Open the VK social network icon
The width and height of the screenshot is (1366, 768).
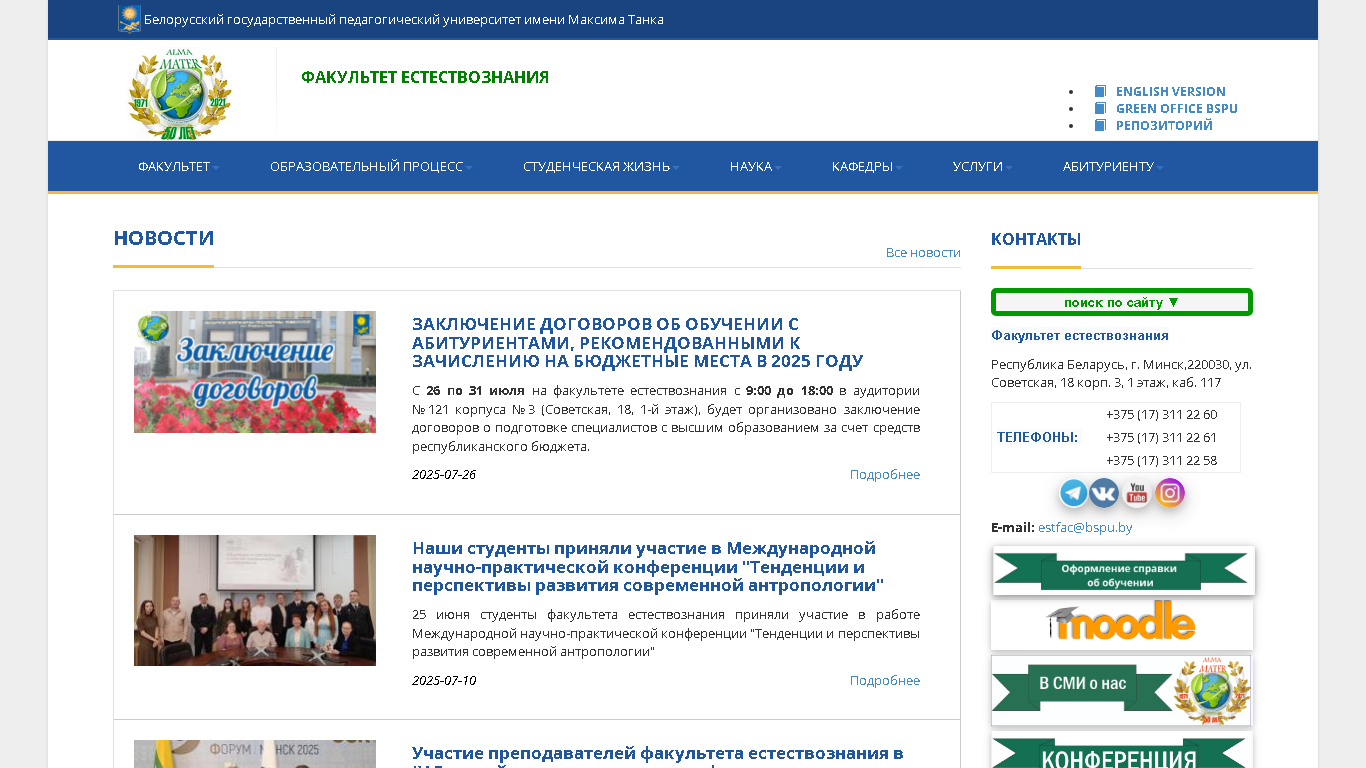click(x=1104, y=493)
